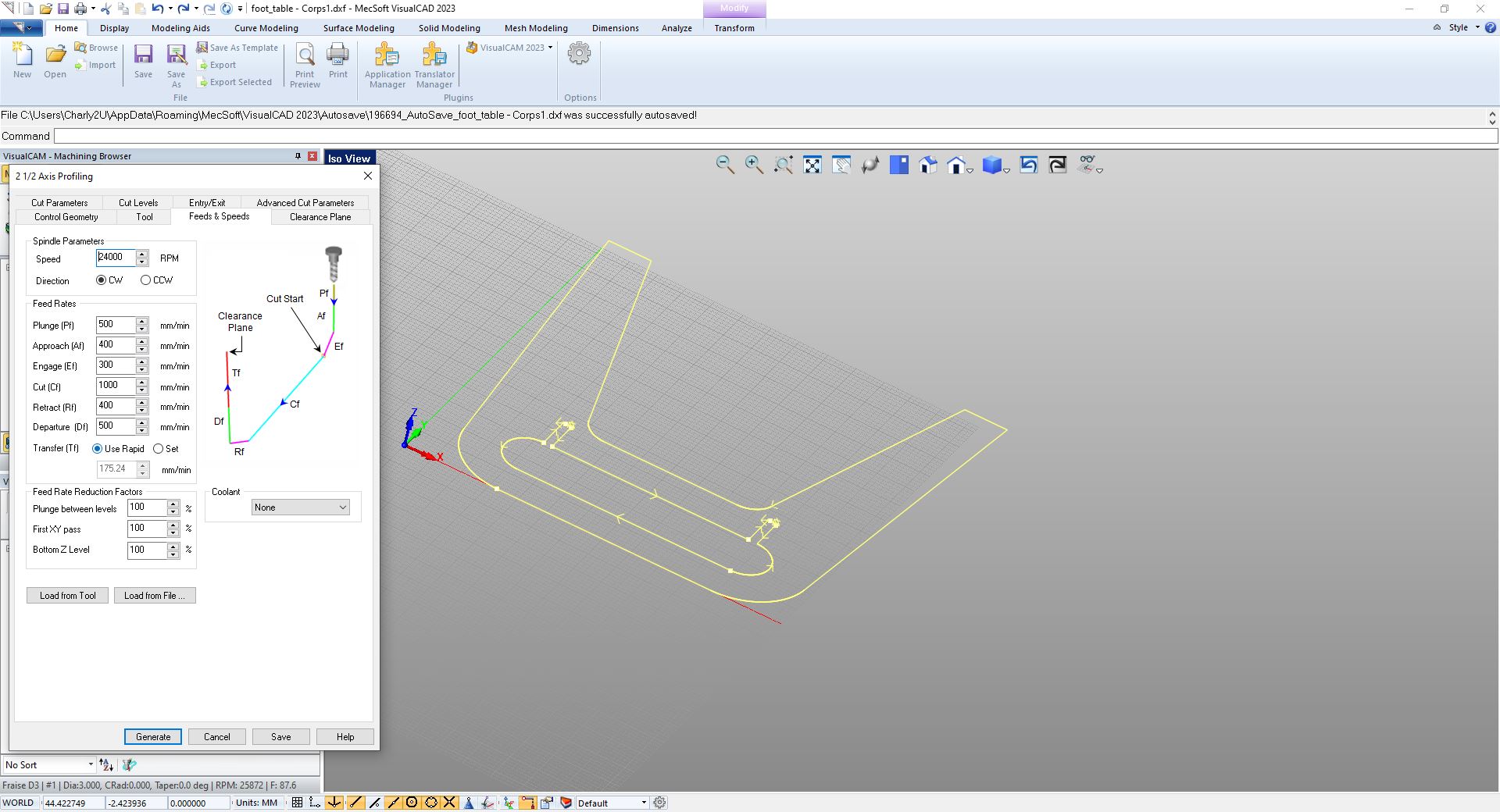Open Coolant dropdown showing None
The height and width of the screenshot is (812, 1500).
300,507
